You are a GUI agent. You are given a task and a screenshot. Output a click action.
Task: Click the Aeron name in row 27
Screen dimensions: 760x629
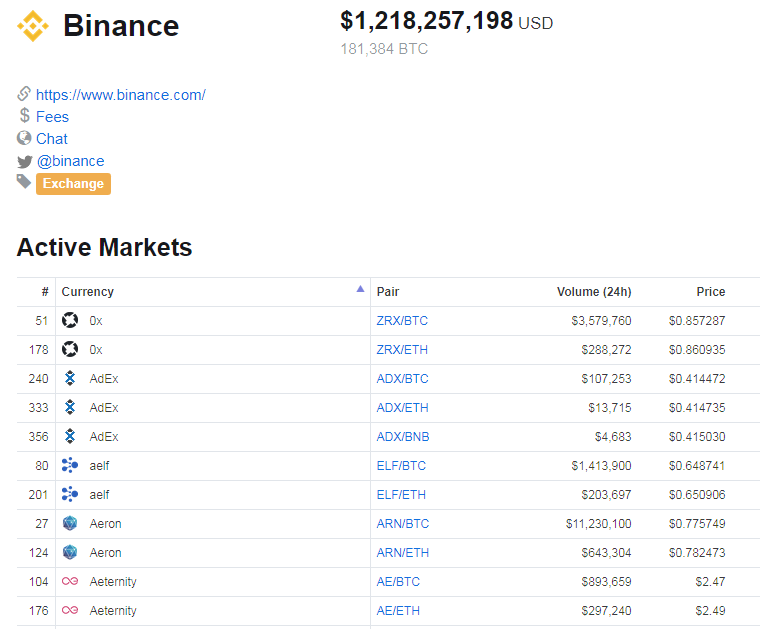pos(105,524)
